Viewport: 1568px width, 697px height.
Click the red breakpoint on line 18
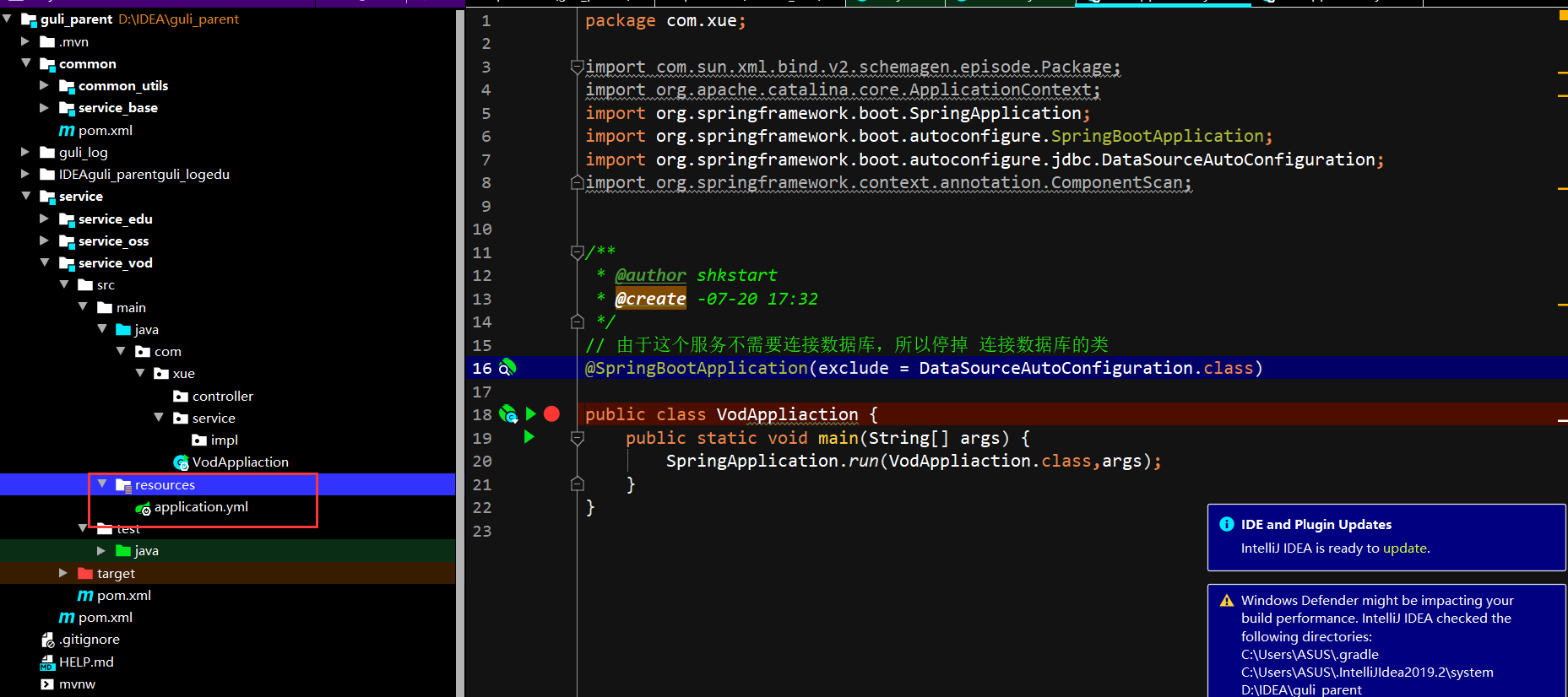coord(551,413)
